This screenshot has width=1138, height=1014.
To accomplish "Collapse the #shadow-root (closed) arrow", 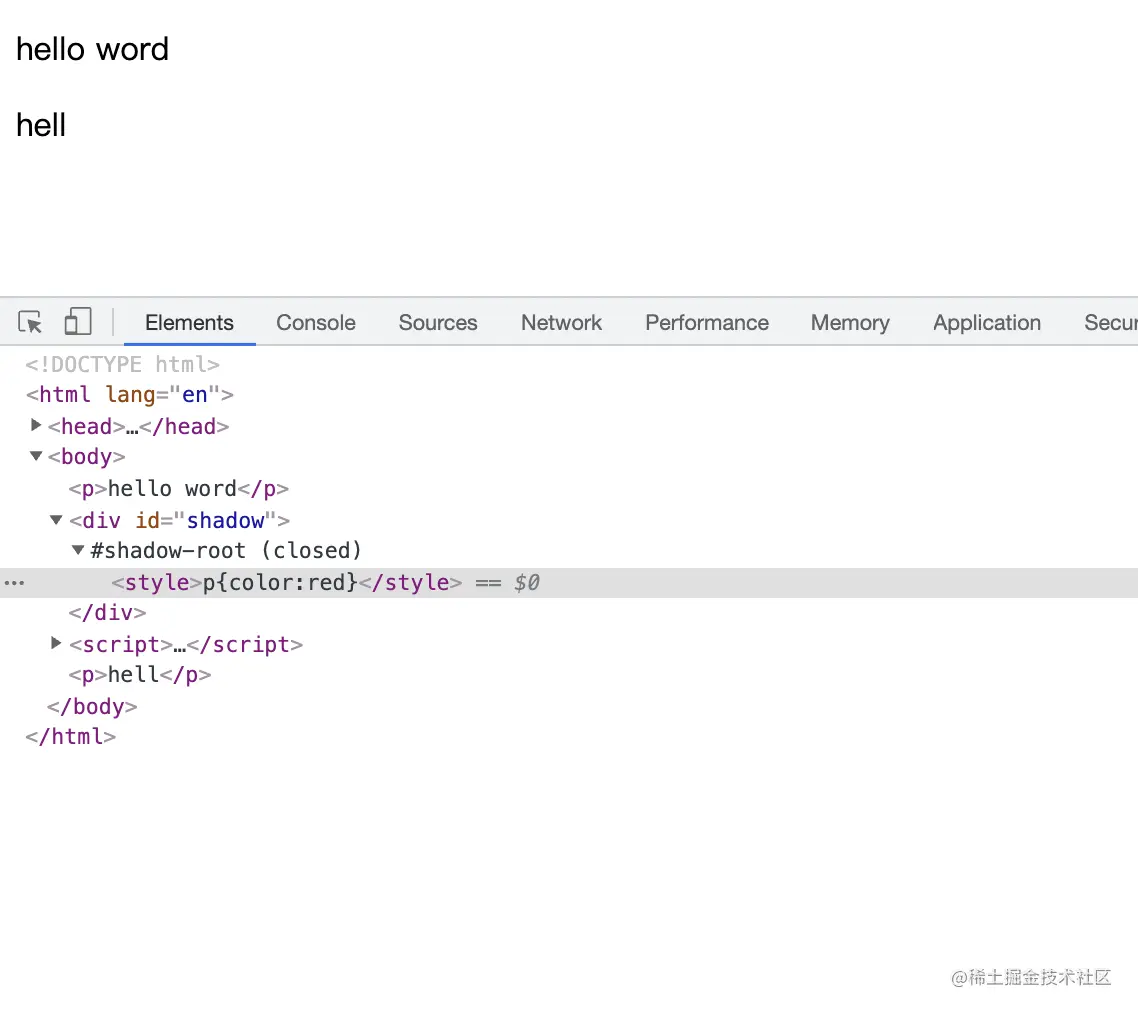I will click(x=78, y=550).
